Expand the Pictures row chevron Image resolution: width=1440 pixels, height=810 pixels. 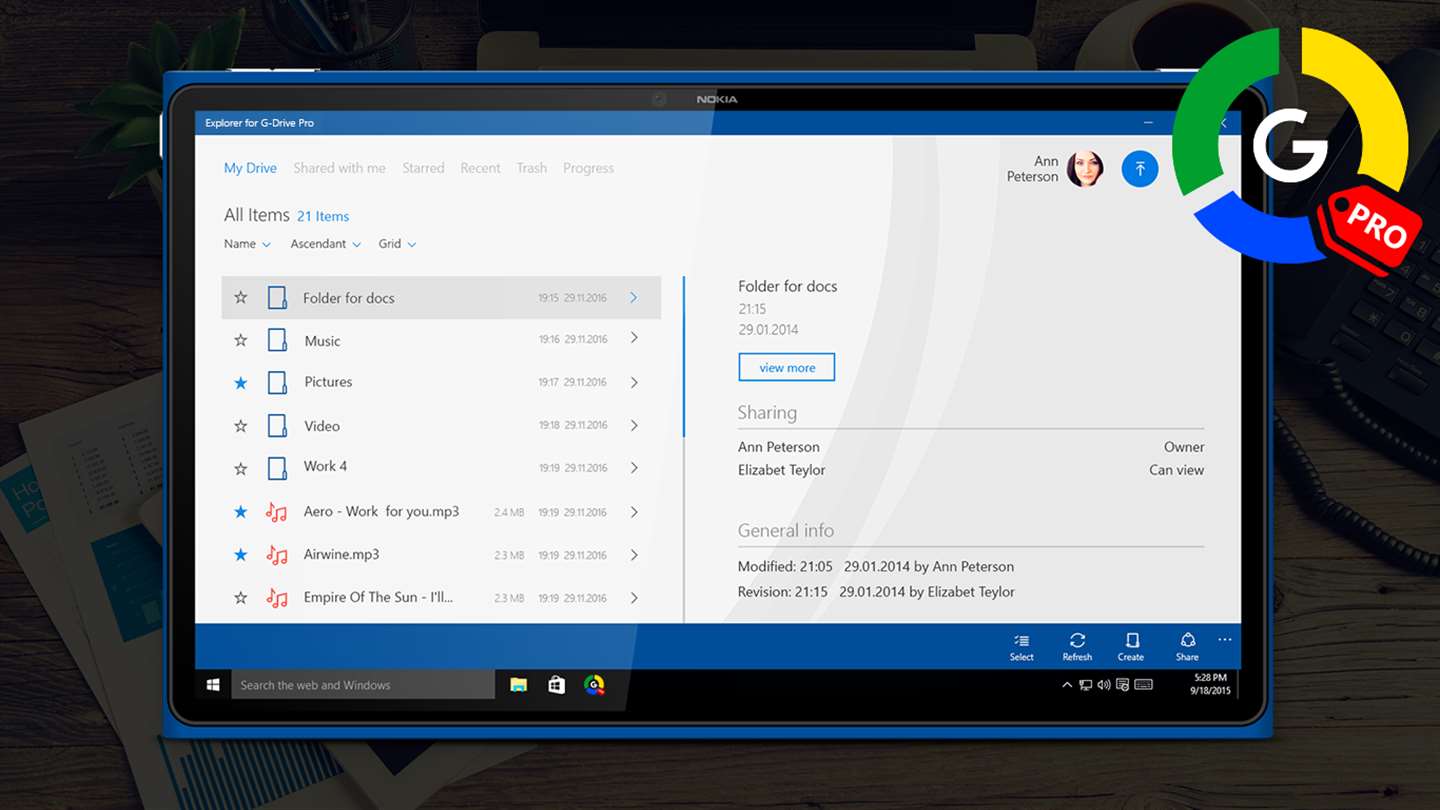click(x=634, y=382)
